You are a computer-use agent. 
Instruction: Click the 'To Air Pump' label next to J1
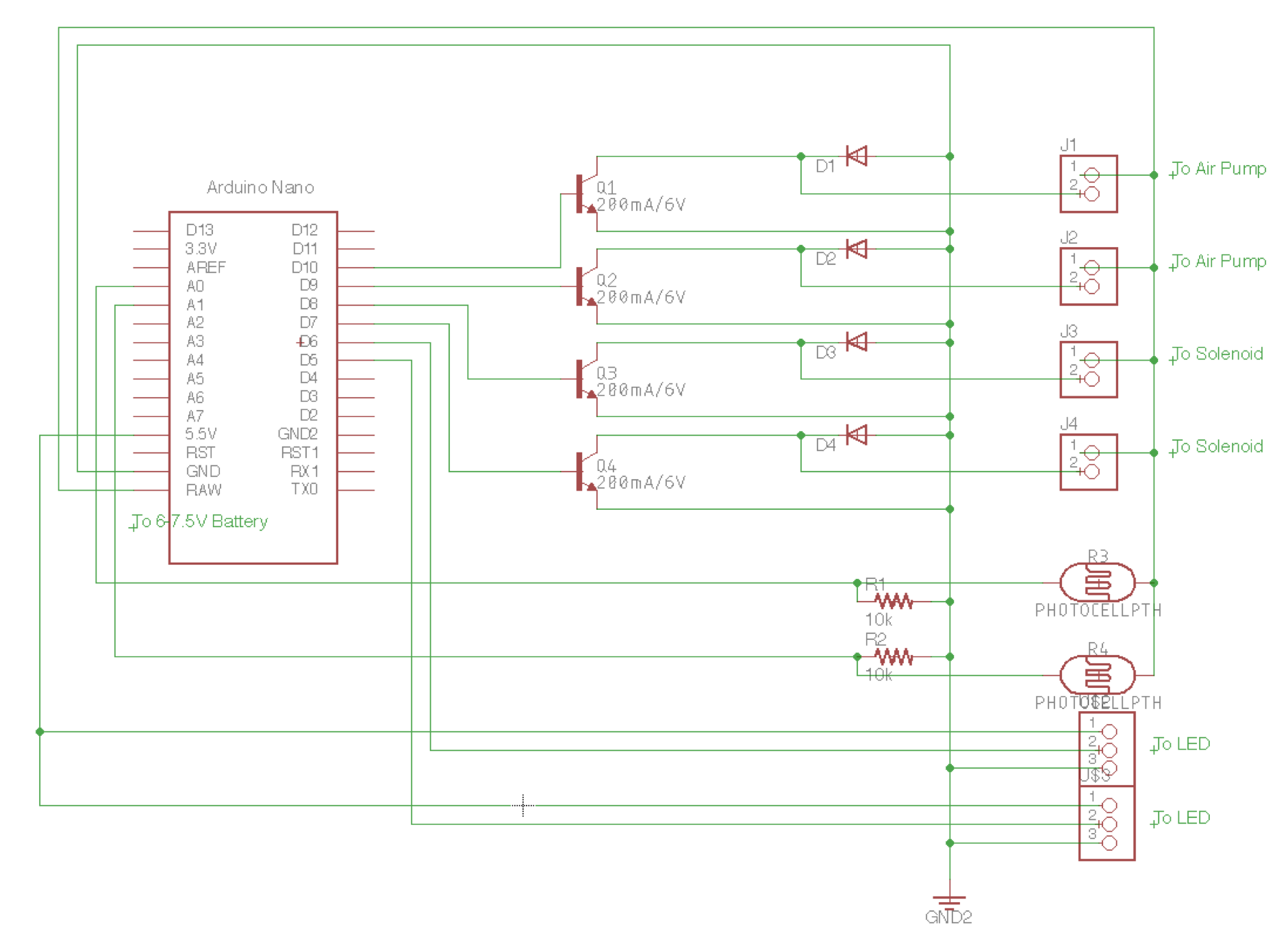click(x=1218, y=168)
